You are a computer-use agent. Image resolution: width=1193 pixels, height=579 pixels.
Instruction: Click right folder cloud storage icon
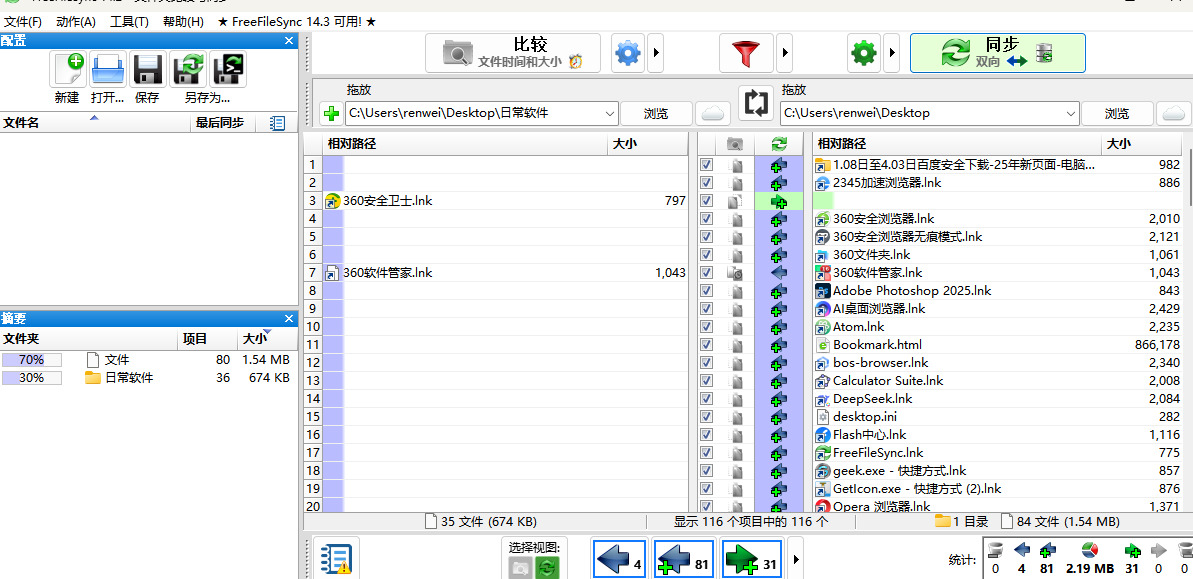[x=1174, y=114]
